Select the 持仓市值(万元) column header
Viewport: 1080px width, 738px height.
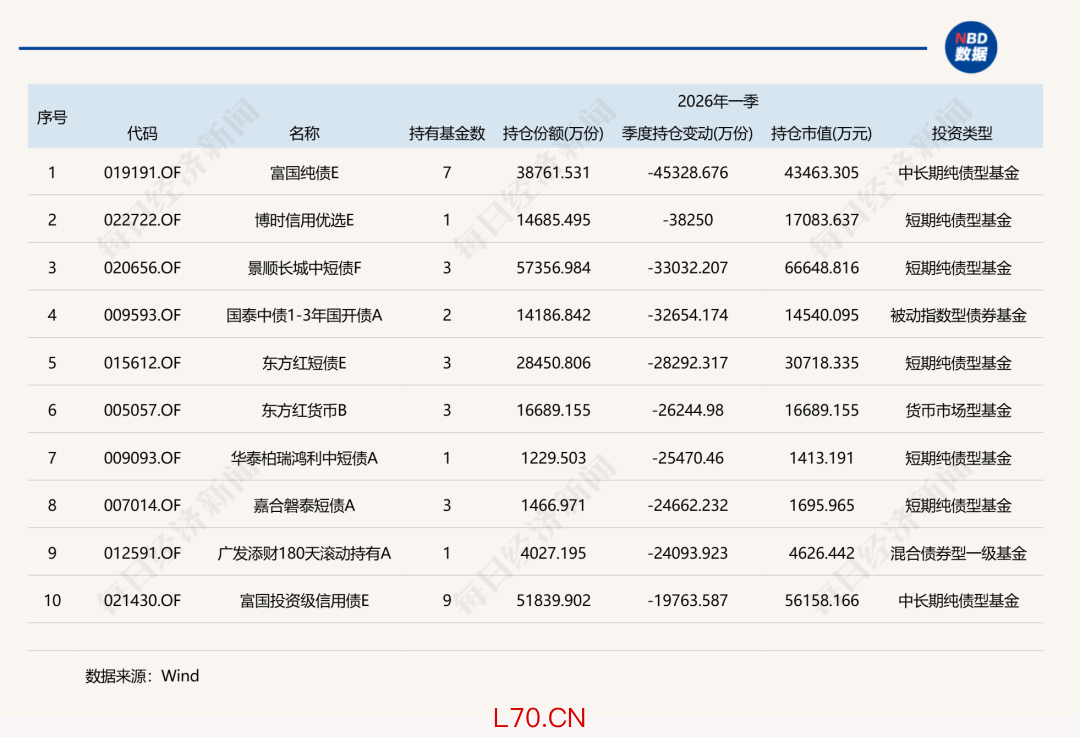821,133
